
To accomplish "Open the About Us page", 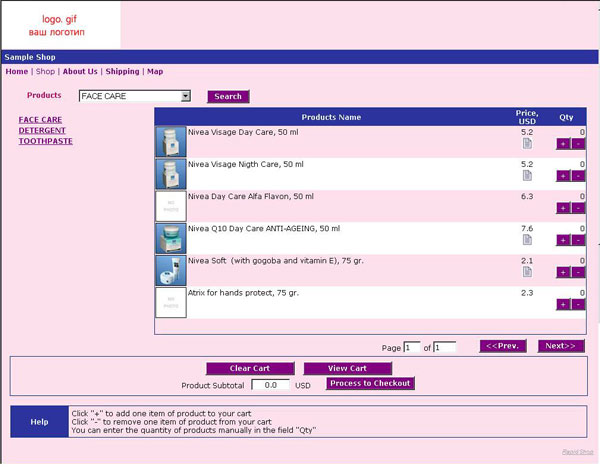I will [x=80, y=72].
